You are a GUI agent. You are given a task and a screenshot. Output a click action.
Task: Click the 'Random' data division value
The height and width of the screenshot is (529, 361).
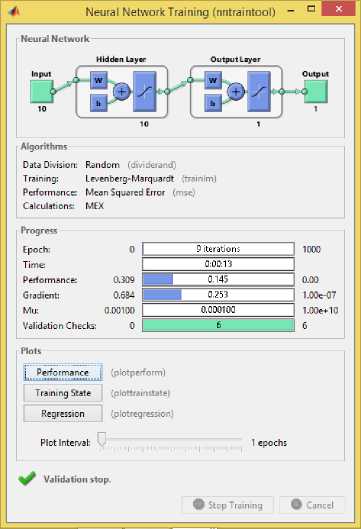click(x=102, y=165)
